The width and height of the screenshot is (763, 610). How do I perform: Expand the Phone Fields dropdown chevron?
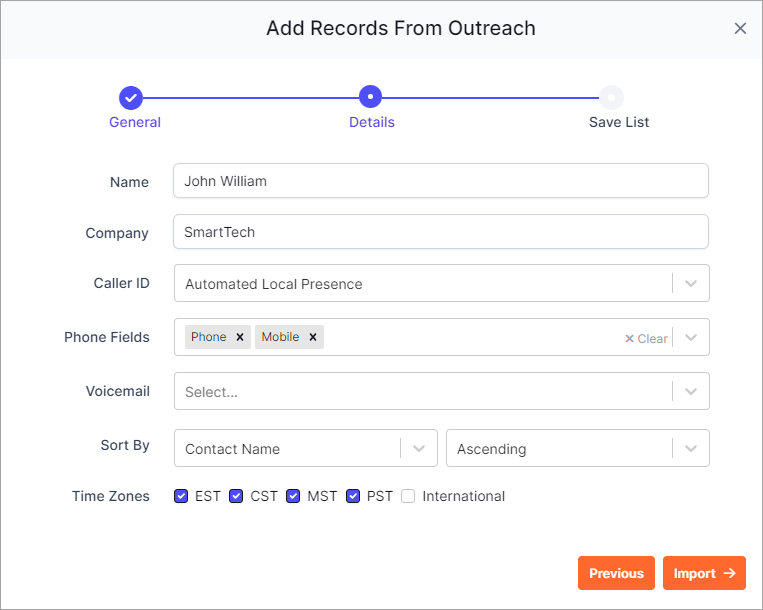690,337
